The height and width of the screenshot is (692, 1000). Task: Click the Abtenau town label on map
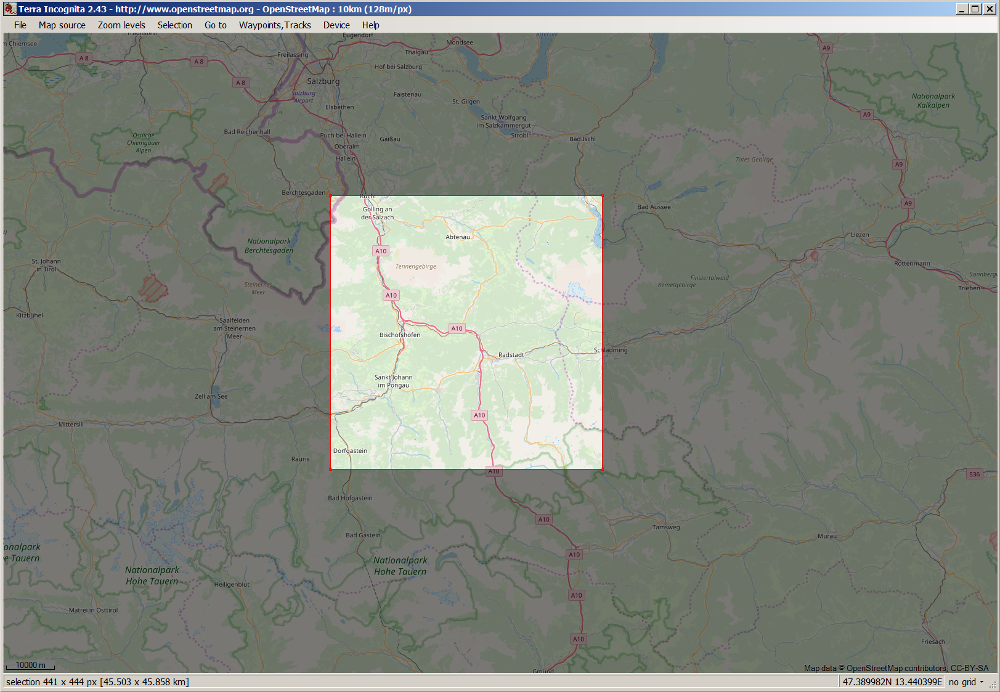click(457, 237)
